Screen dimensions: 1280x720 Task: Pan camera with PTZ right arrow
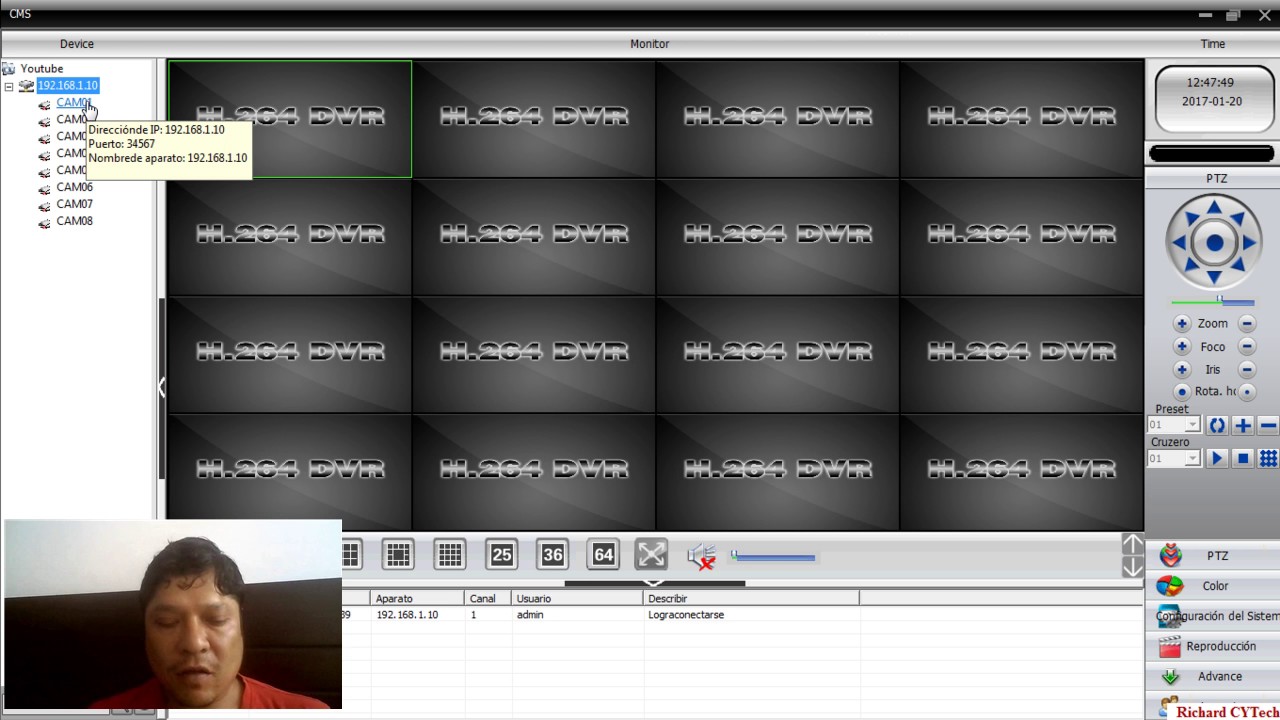(1250, 242)
